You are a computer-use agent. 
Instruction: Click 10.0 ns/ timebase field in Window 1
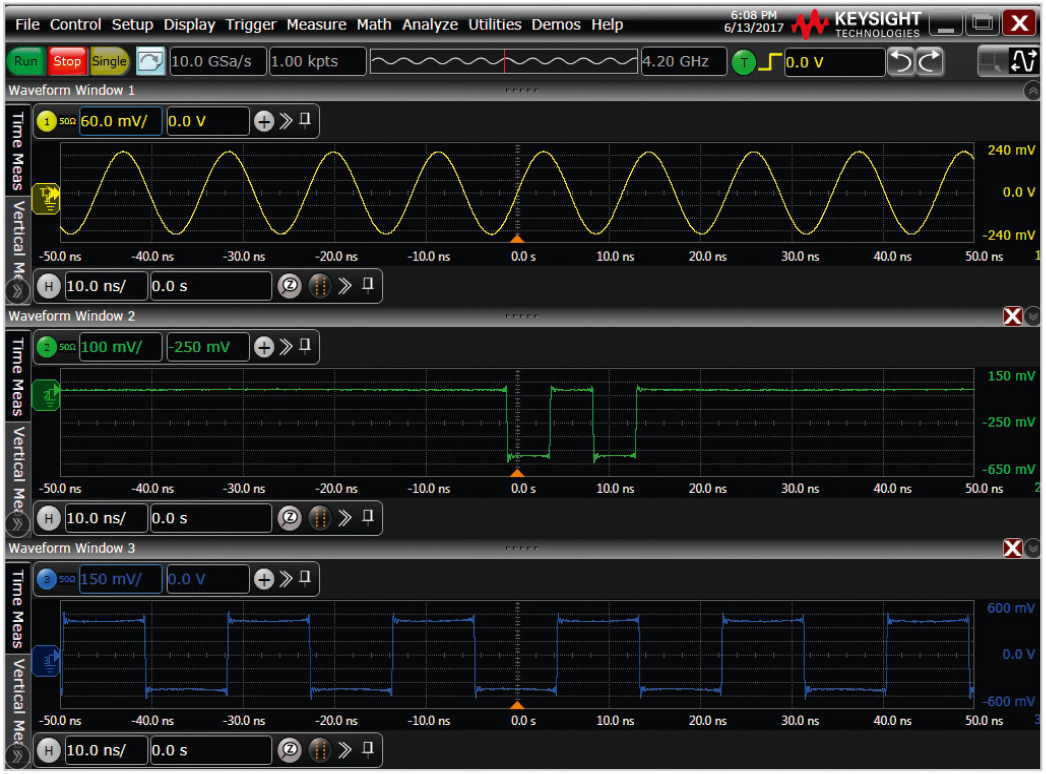click(105, 286)
